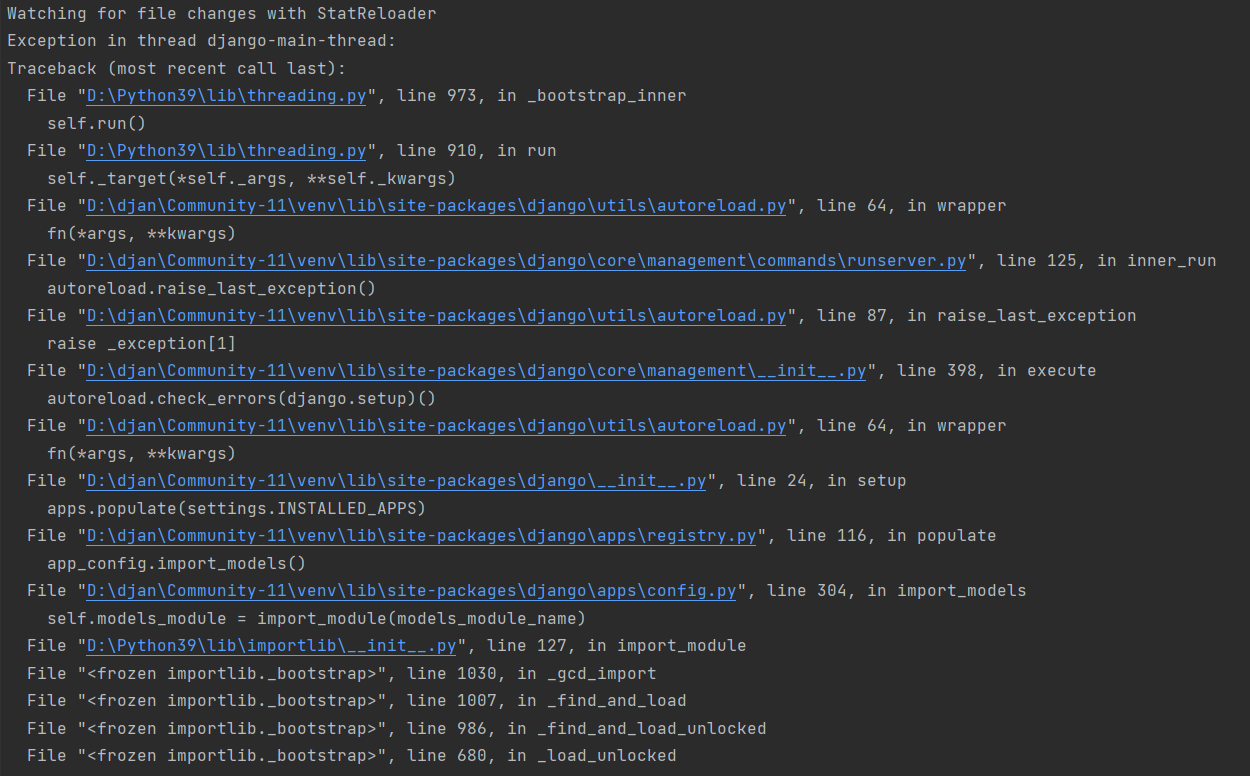Click the app_config.import_models() line

pos(177,564)
